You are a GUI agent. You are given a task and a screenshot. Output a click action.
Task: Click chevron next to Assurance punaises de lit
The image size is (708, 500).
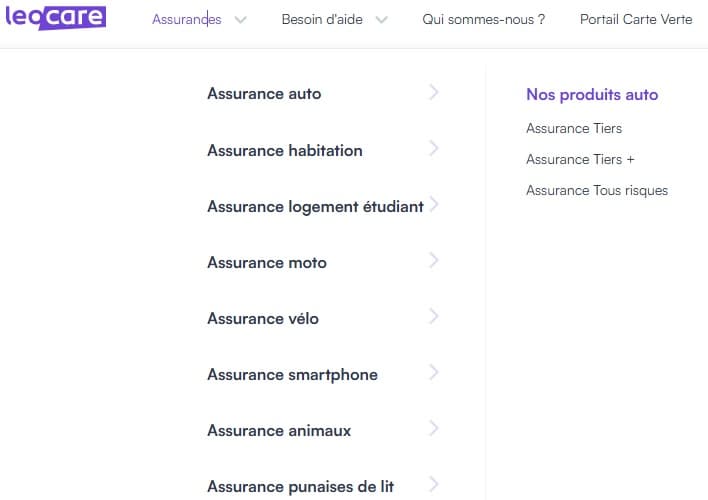[x=434, y=485]
